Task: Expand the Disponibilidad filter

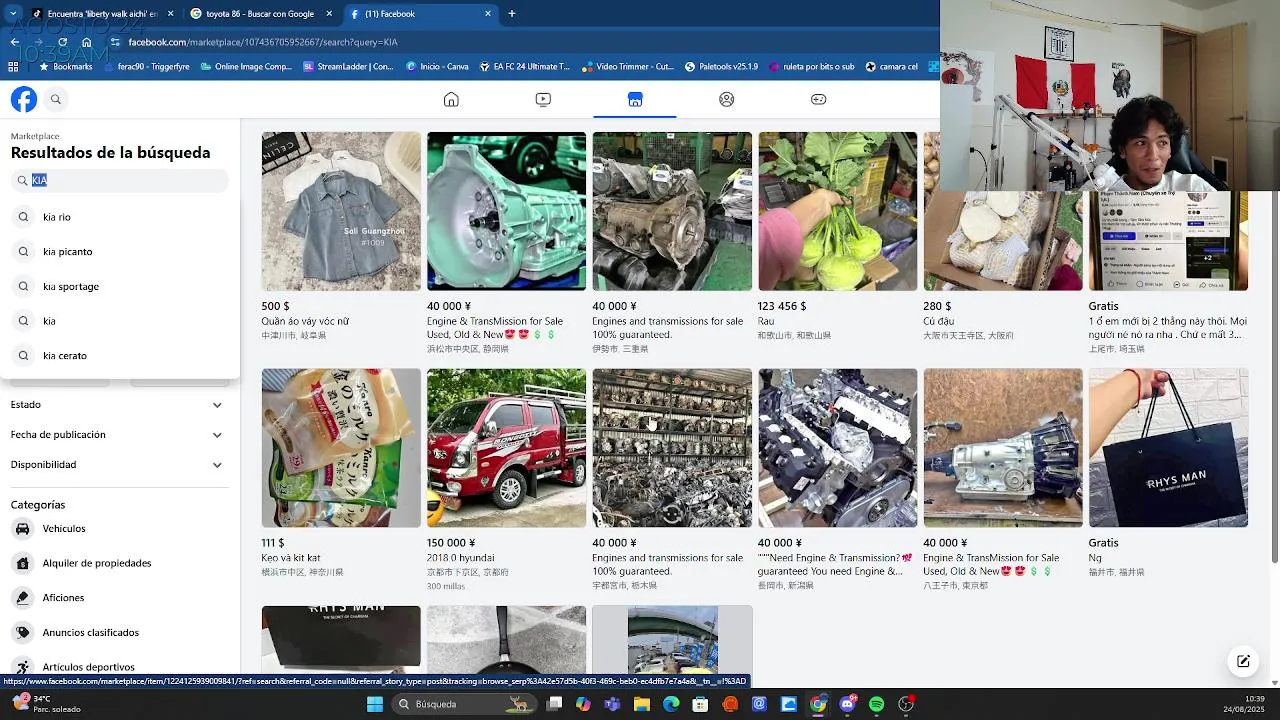Action: point(116,465)
